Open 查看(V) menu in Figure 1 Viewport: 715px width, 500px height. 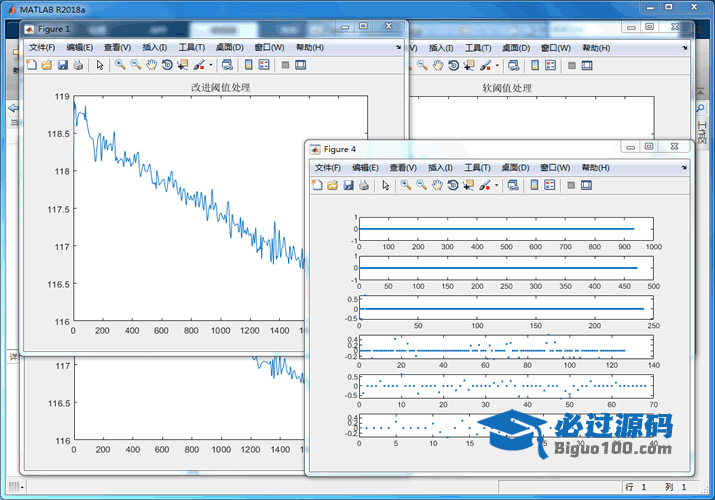(118, 47)
